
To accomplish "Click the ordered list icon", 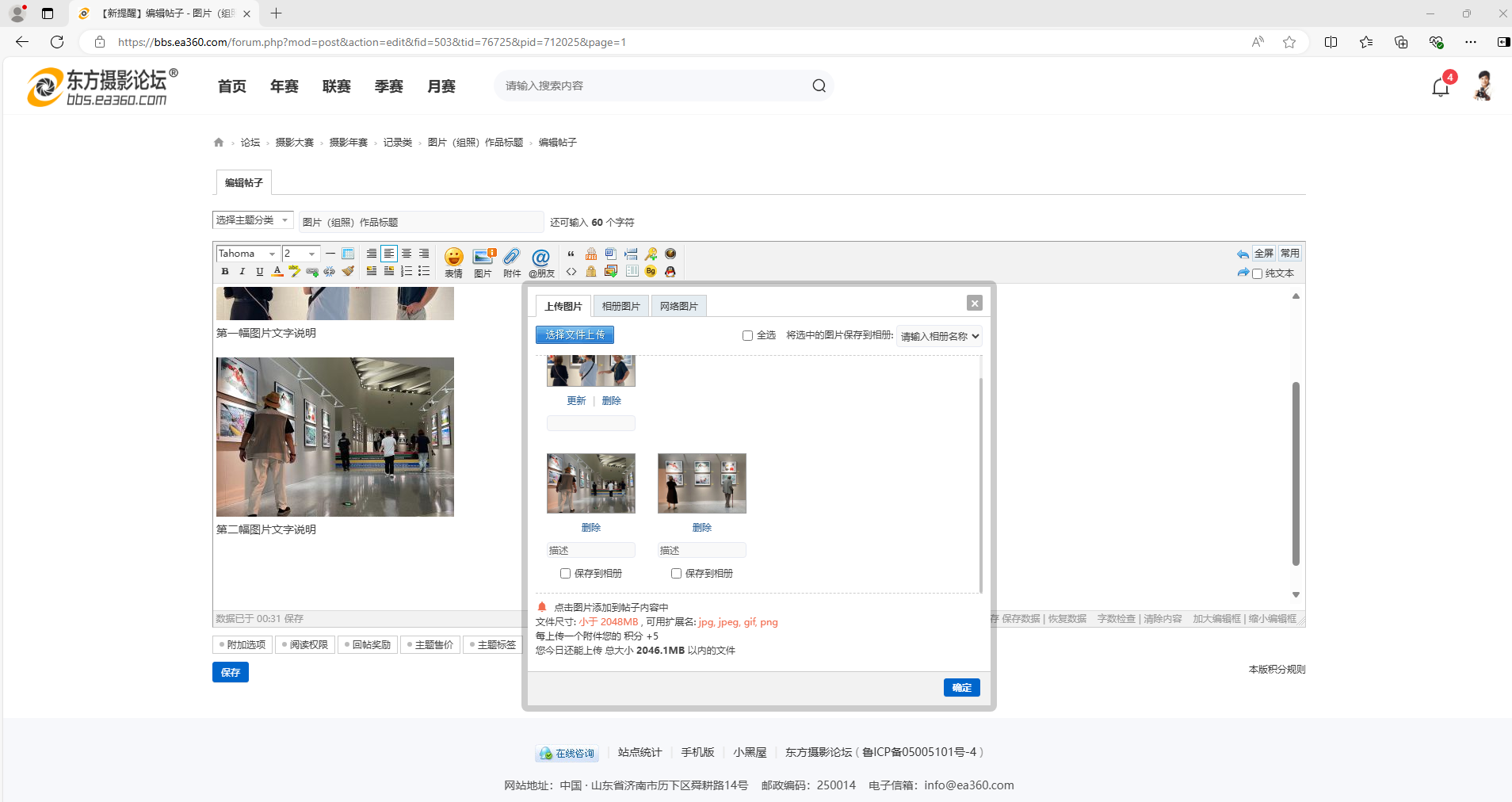I will click(x=407, y=272).
